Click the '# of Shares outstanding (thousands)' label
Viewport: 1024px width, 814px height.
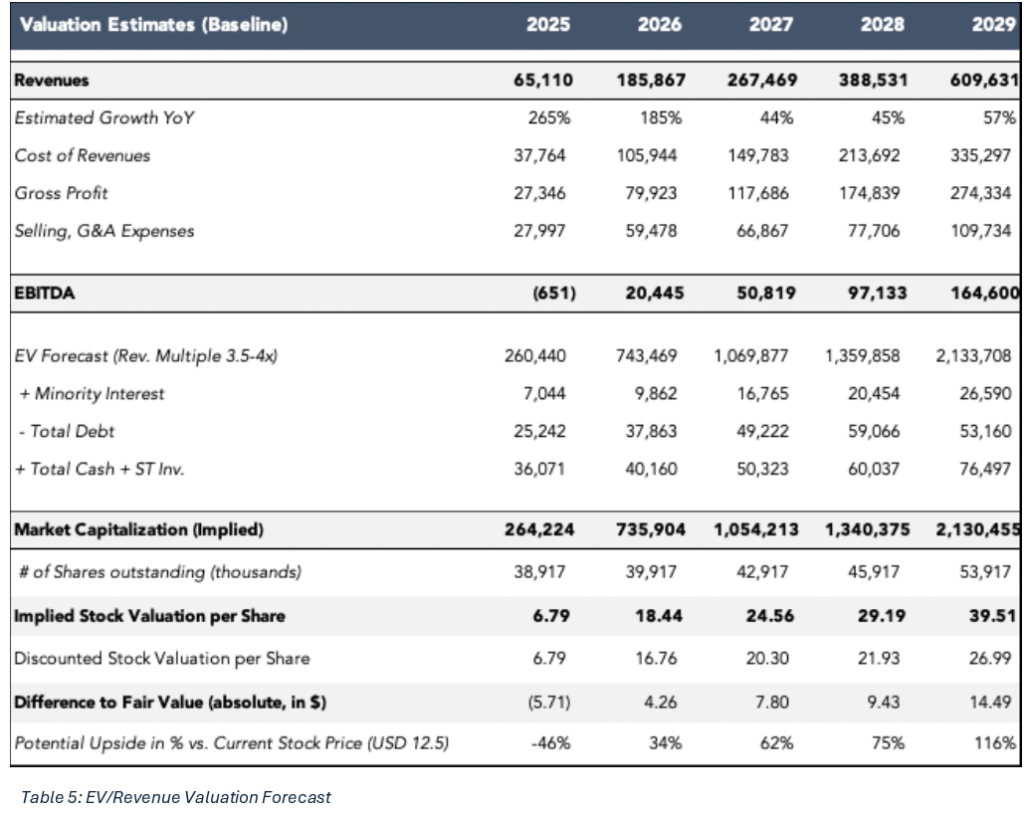(160, 572)
